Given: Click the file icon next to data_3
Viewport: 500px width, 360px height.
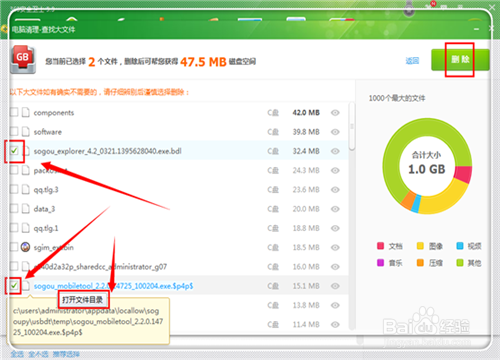Looking at the screenshot, I should [x=26, y=209].
